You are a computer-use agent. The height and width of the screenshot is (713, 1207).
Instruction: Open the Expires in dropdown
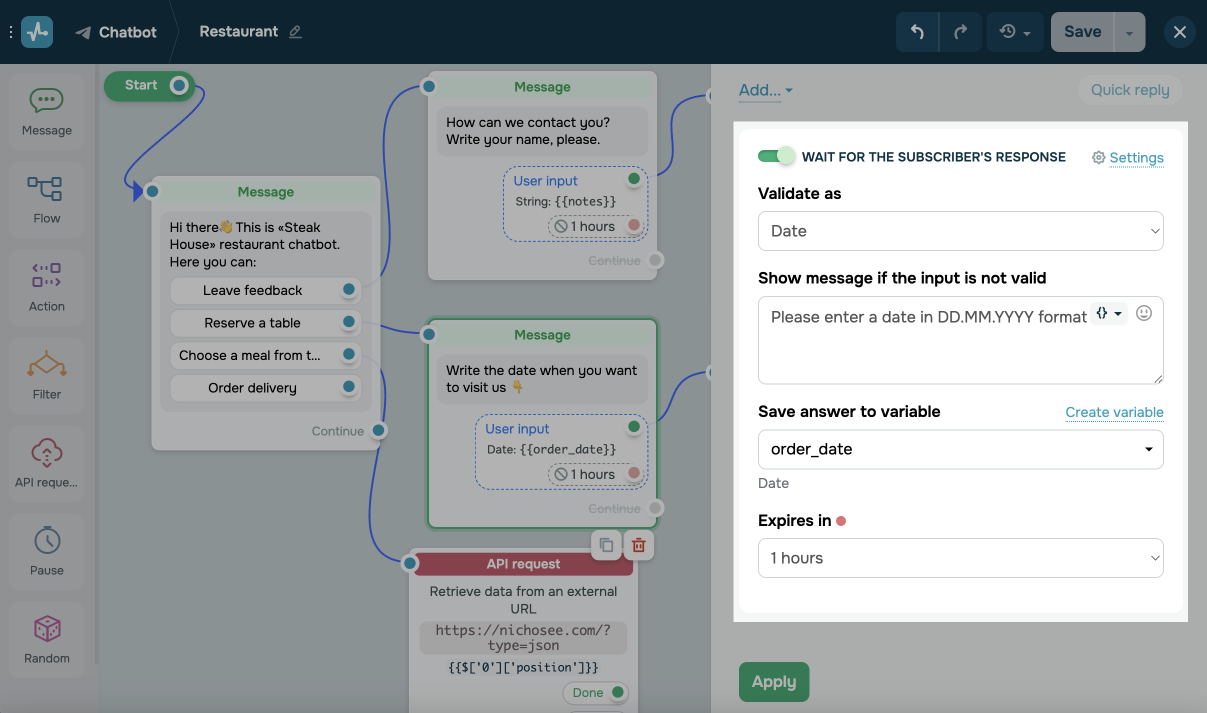[960, 558]
